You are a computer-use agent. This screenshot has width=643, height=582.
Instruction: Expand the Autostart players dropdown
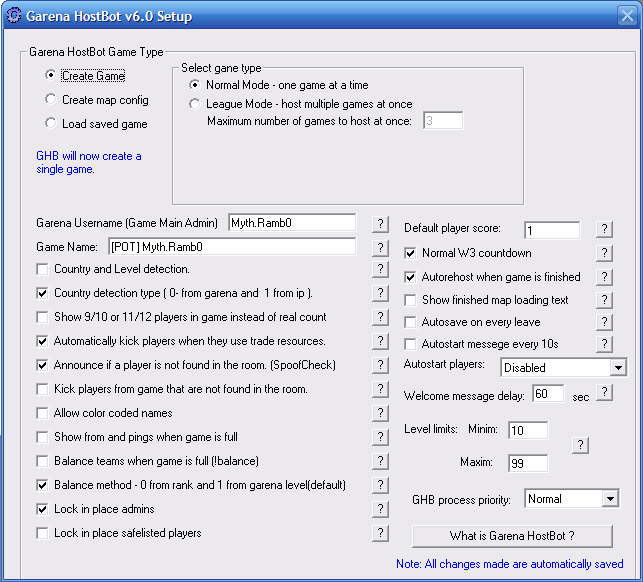[x=618, y=367]
